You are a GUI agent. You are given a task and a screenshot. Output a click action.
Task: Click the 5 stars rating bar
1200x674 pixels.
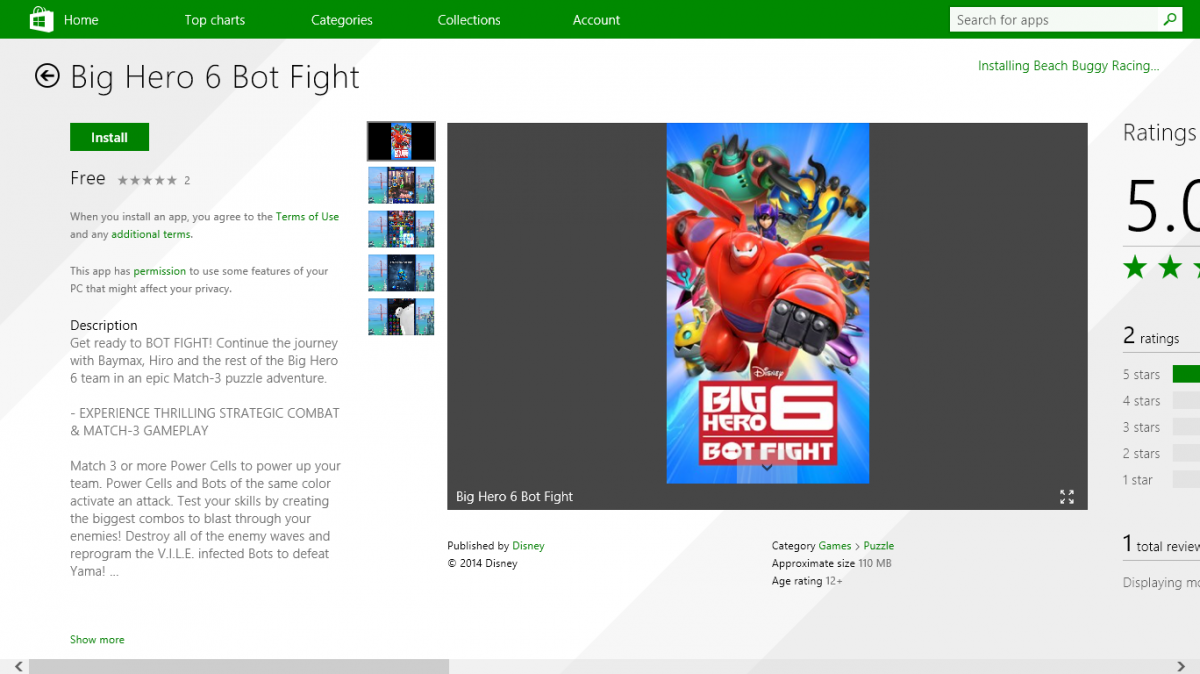pos(1186,374)
